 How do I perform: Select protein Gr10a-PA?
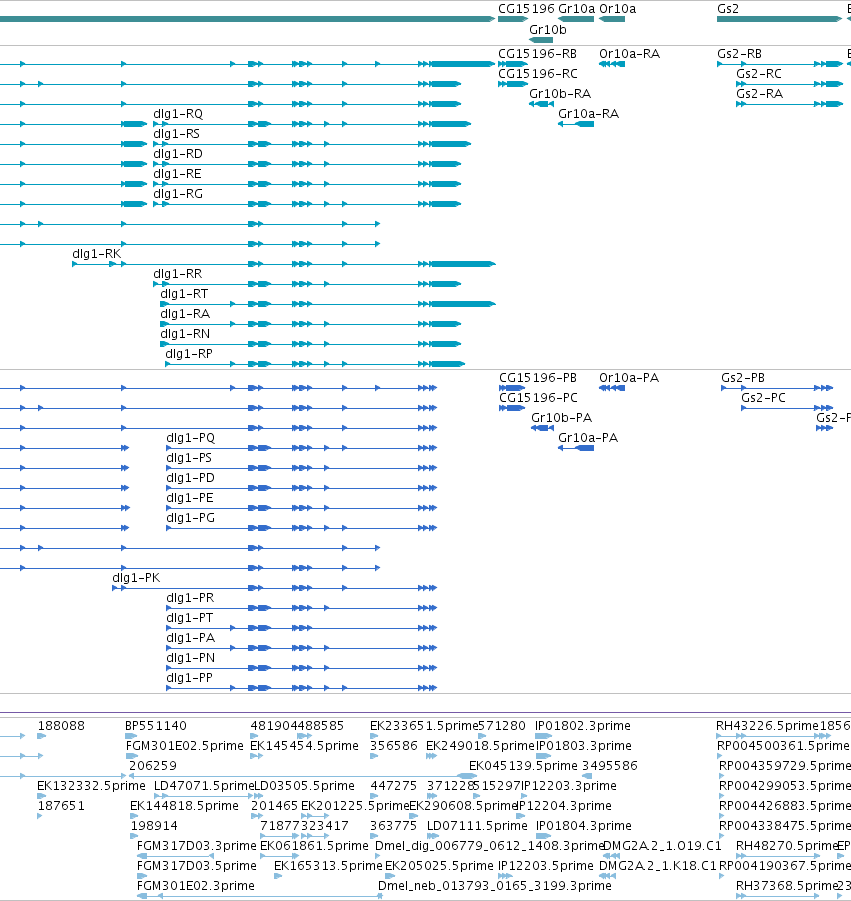(x=588, y=438)
